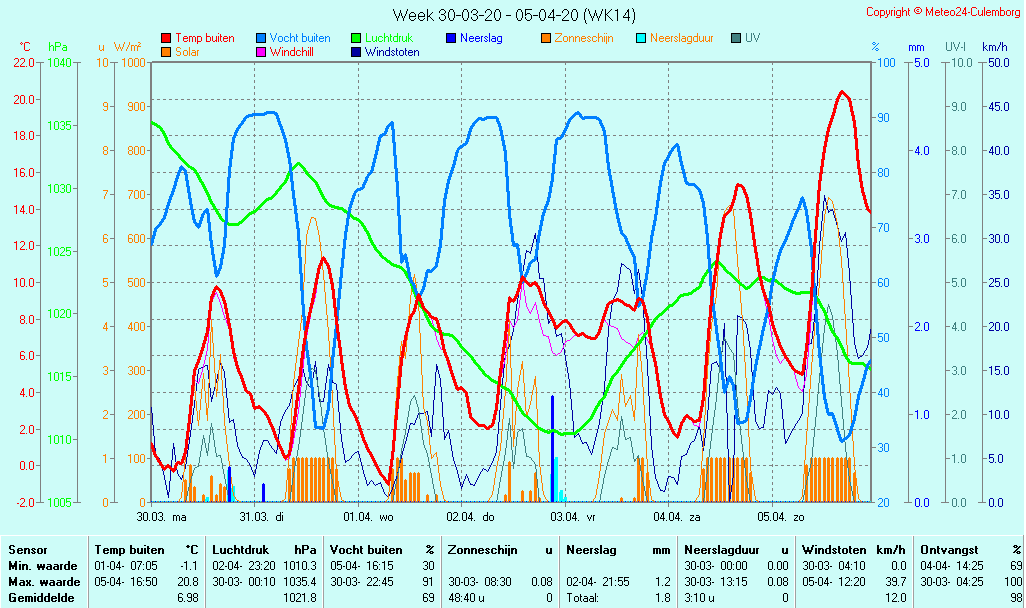Click the red Temp buiten legend swatch
This screenshot has height=608, width=1026.
point(166,38)
